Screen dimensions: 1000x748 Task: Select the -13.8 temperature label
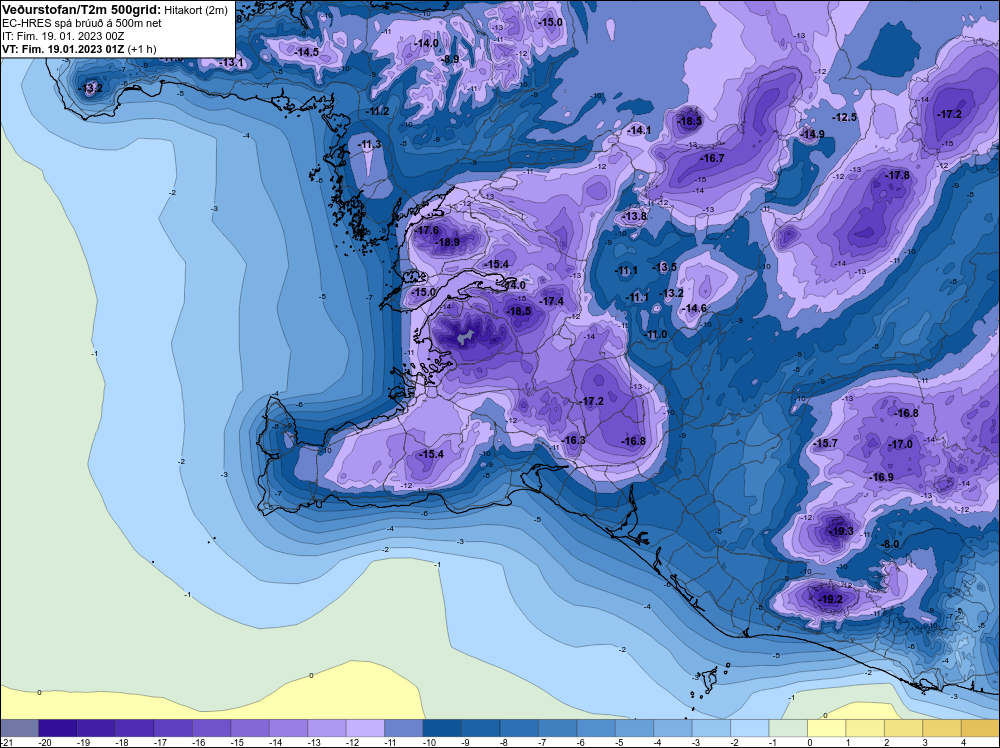[635, 216]
